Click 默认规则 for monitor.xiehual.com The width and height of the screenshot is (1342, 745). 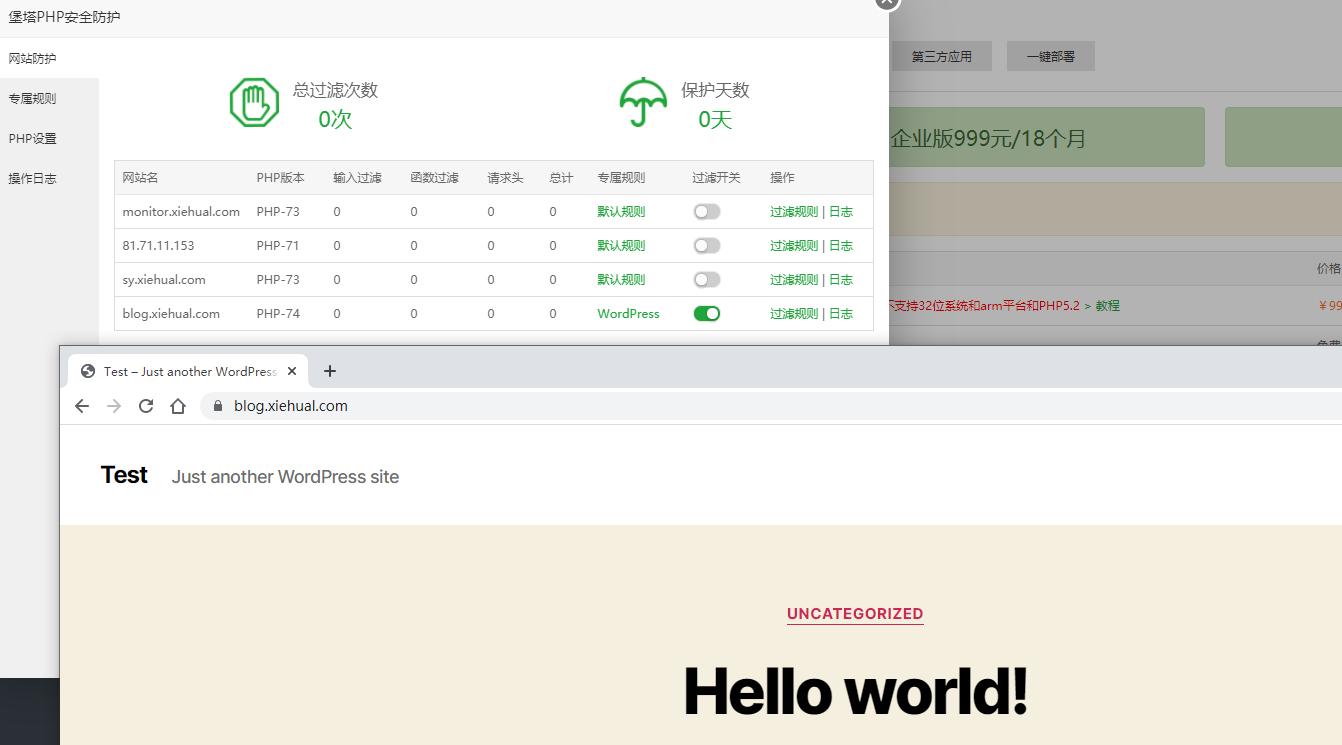tap(621, 212)
